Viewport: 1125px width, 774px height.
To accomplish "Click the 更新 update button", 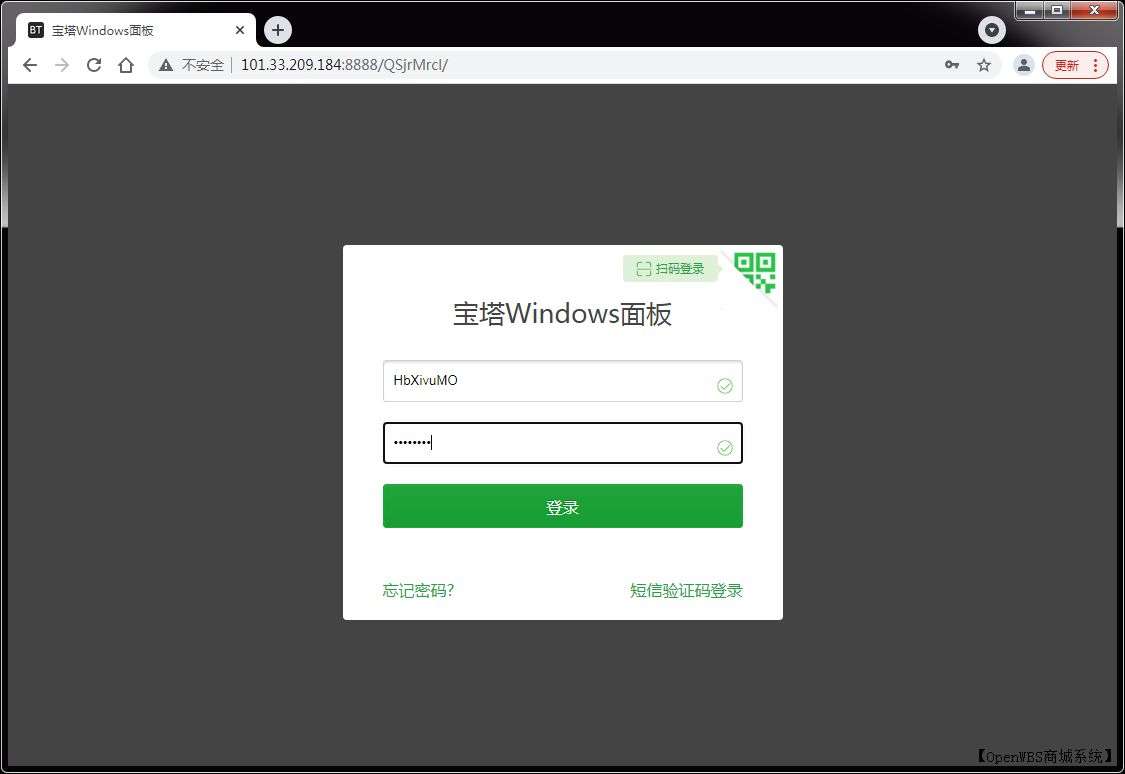I will [x=1069, y=64].
